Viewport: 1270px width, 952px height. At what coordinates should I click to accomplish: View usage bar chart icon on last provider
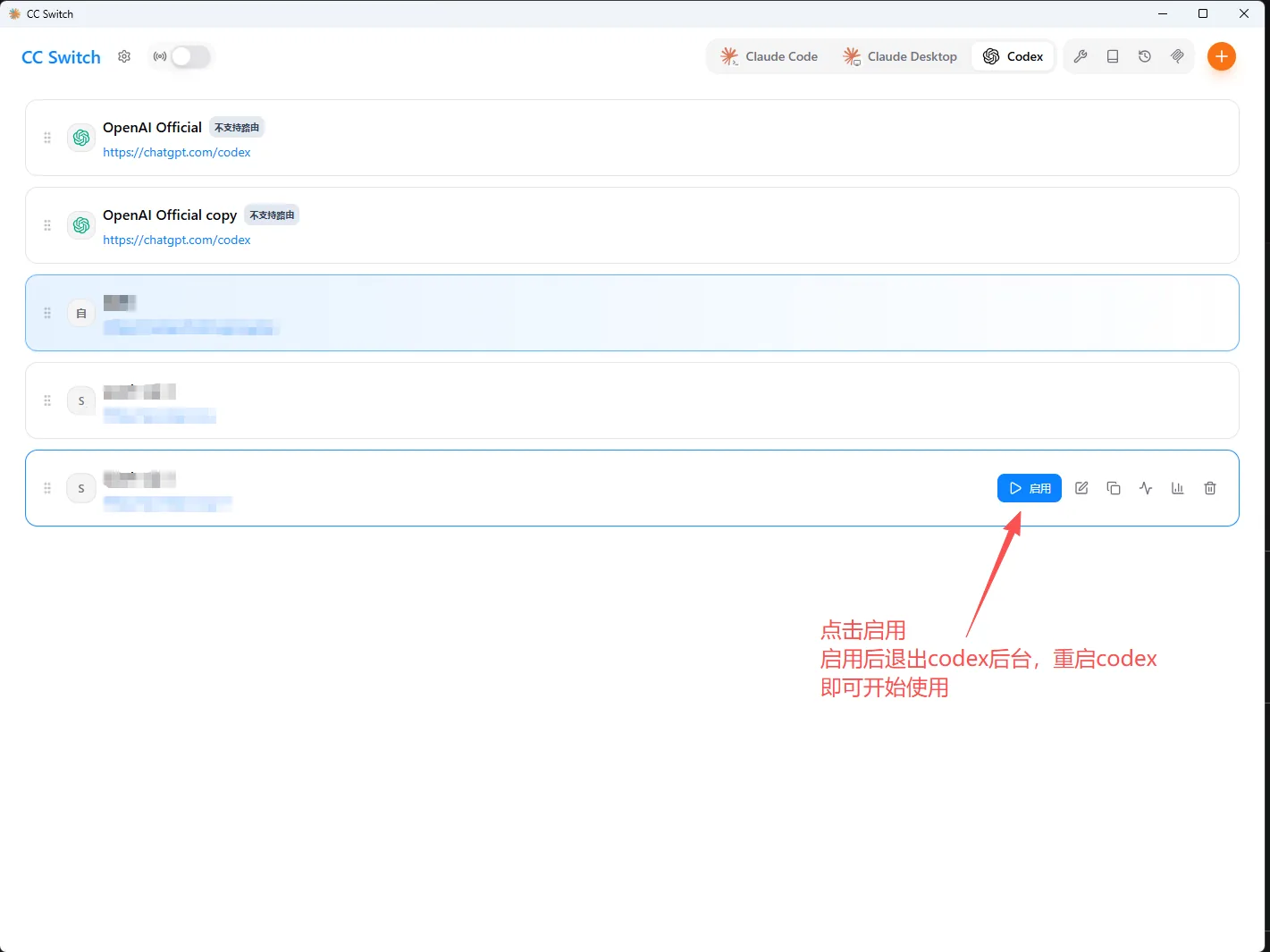coord(1178,488)
